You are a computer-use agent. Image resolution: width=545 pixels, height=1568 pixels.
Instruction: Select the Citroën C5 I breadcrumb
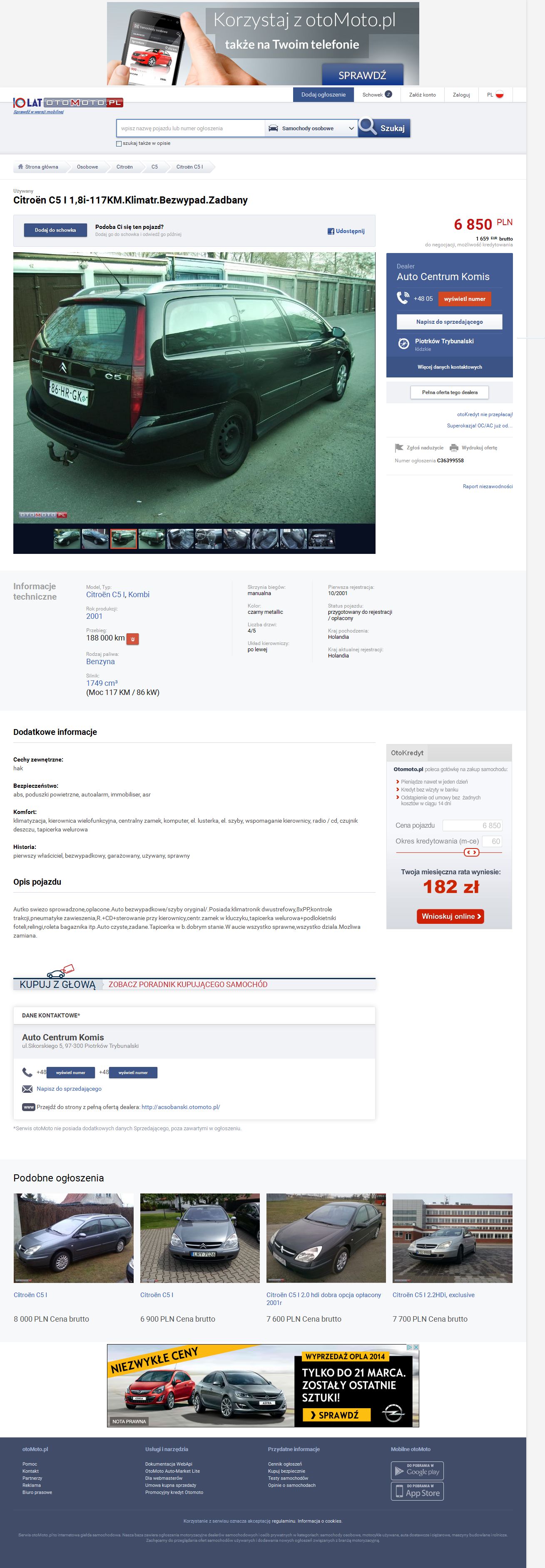coord(189,167)
